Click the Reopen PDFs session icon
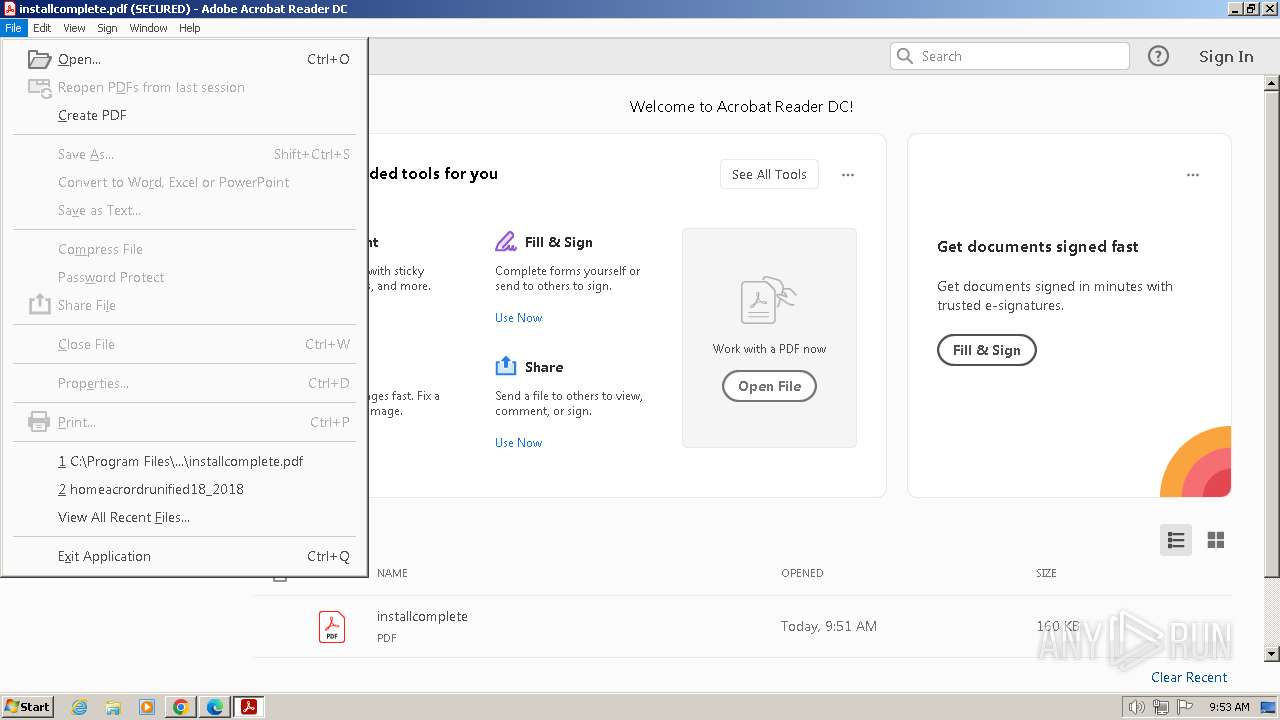 click(x=40, y=88)
